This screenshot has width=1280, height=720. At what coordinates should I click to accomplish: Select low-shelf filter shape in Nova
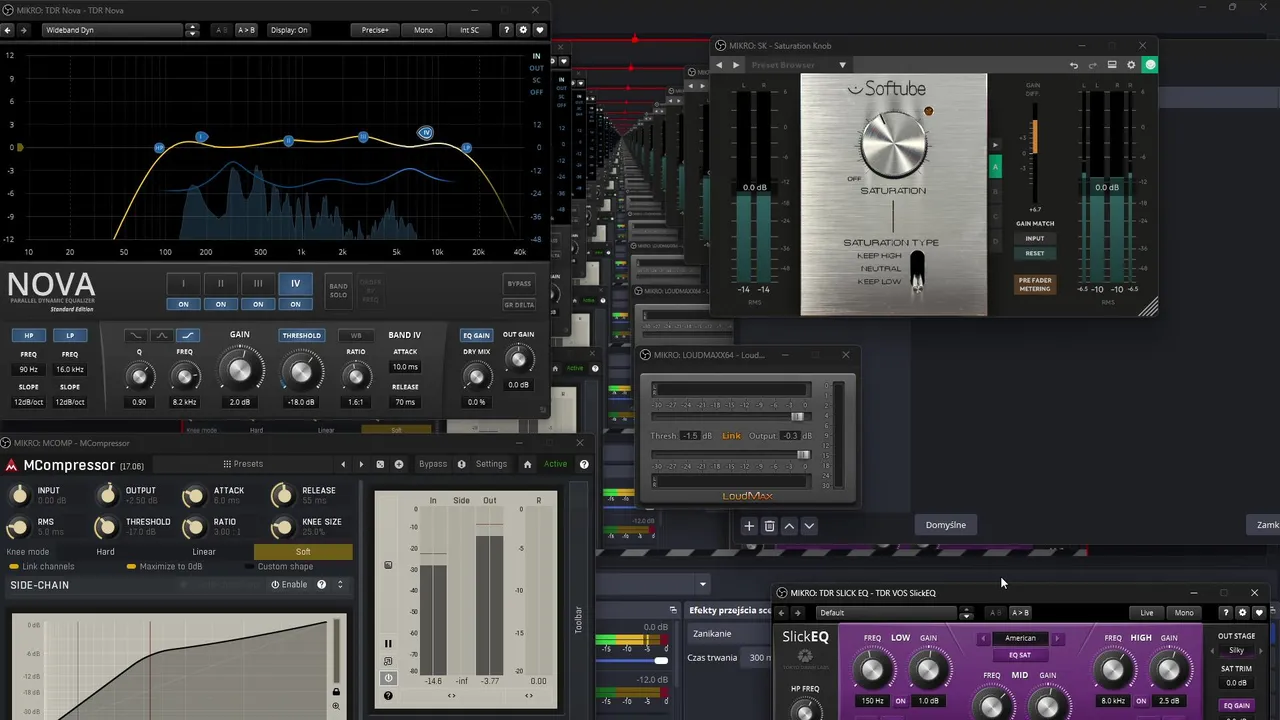coord(136,335)
